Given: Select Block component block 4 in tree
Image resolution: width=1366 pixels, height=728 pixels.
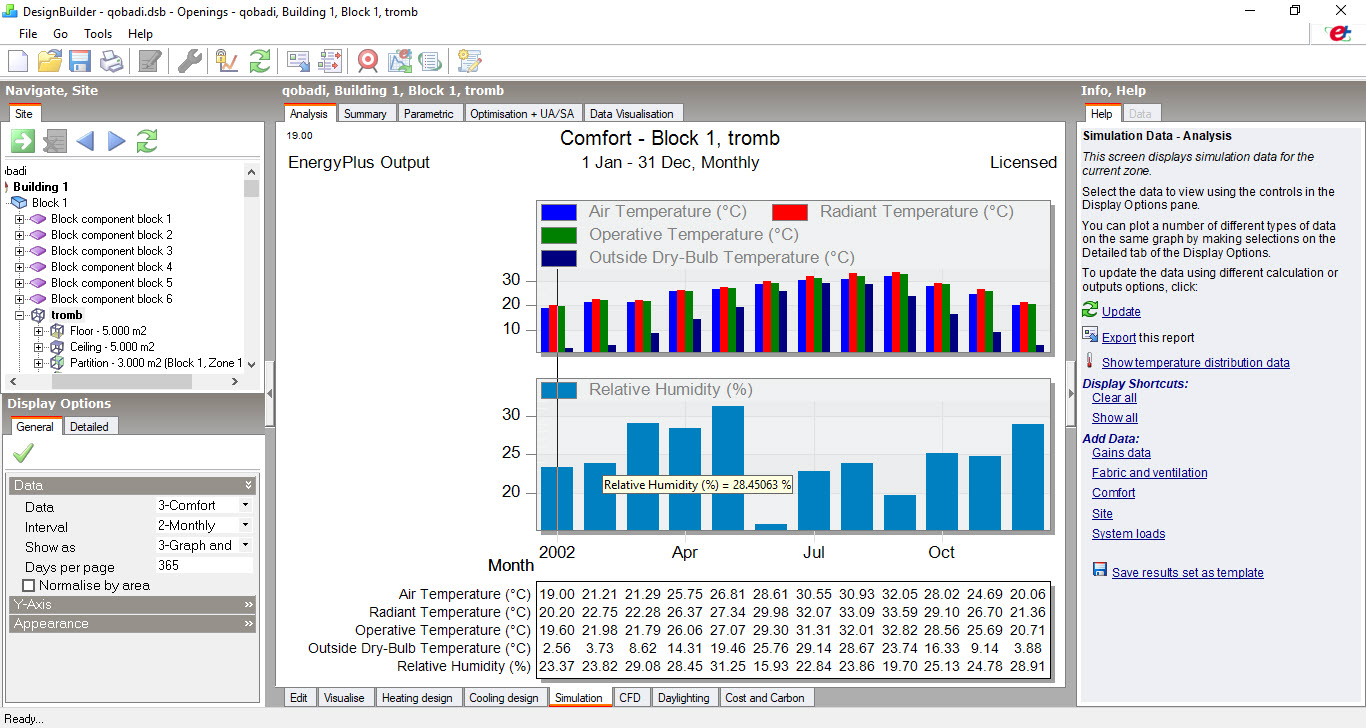Looking at the screenshot, I should pos(112,267).
